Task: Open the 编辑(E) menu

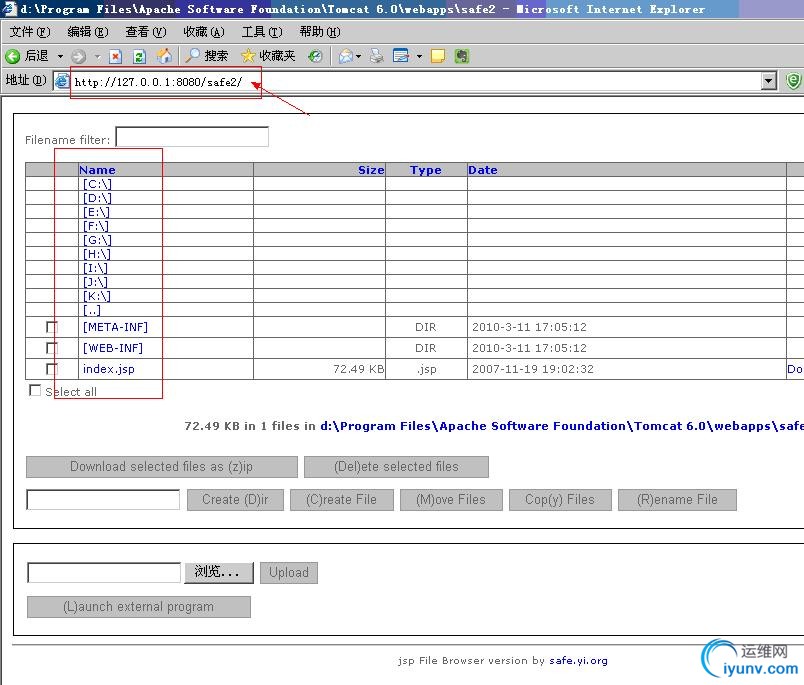Action: pyautogui.click(x=88, y=32)
